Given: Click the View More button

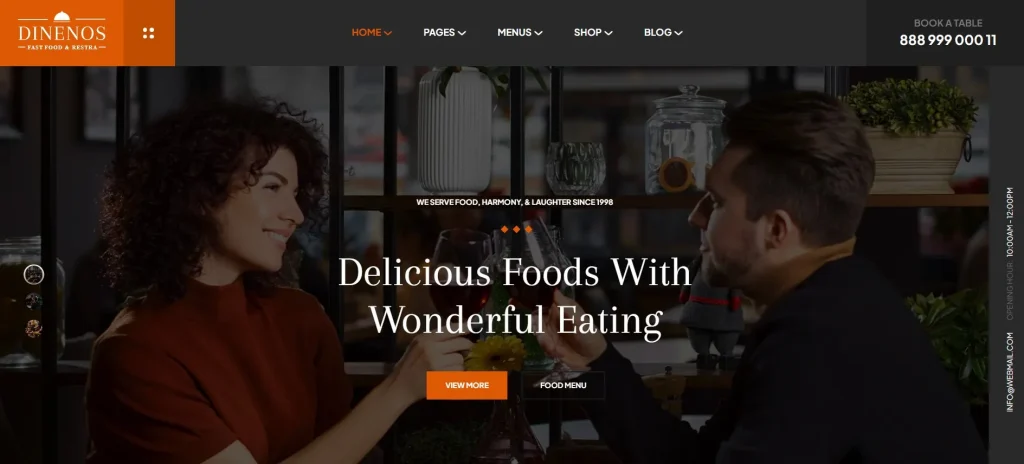Looking at the screenshot, I should tap(467, 385).
